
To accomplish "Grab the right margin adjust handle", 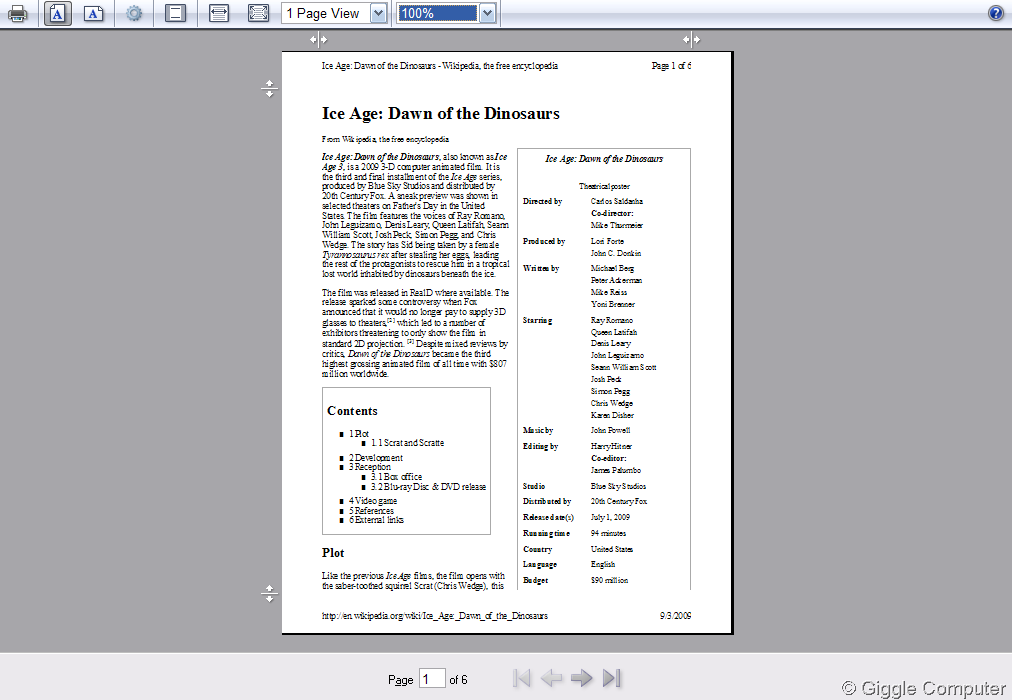I will [691, 39].
